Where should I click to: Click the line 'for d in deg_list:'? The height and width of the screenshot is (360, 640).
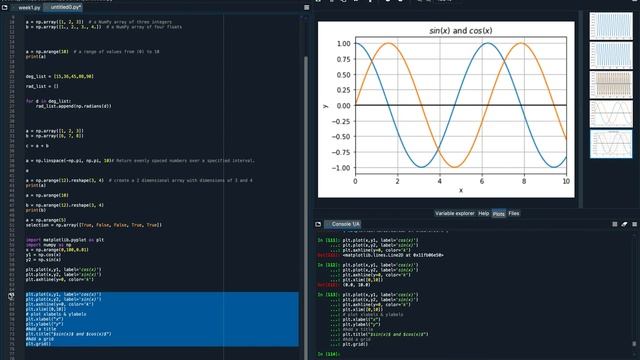click(48, 101)
